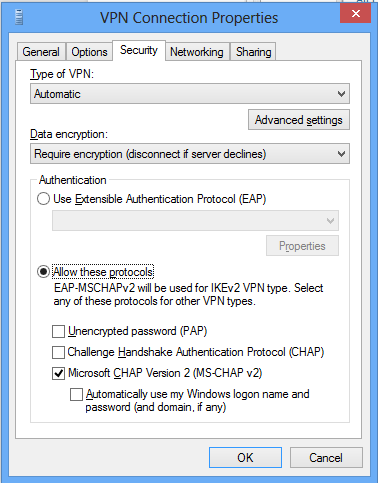Go to the Networking tab
The width and height of the screenshot is (378, 483).
click(197, 52)
